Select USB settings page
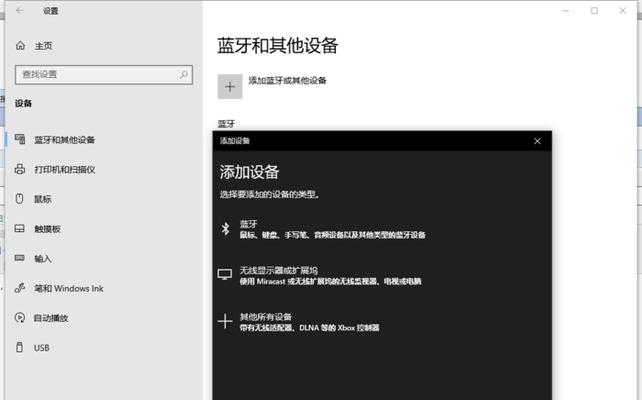 click(41, 348)
